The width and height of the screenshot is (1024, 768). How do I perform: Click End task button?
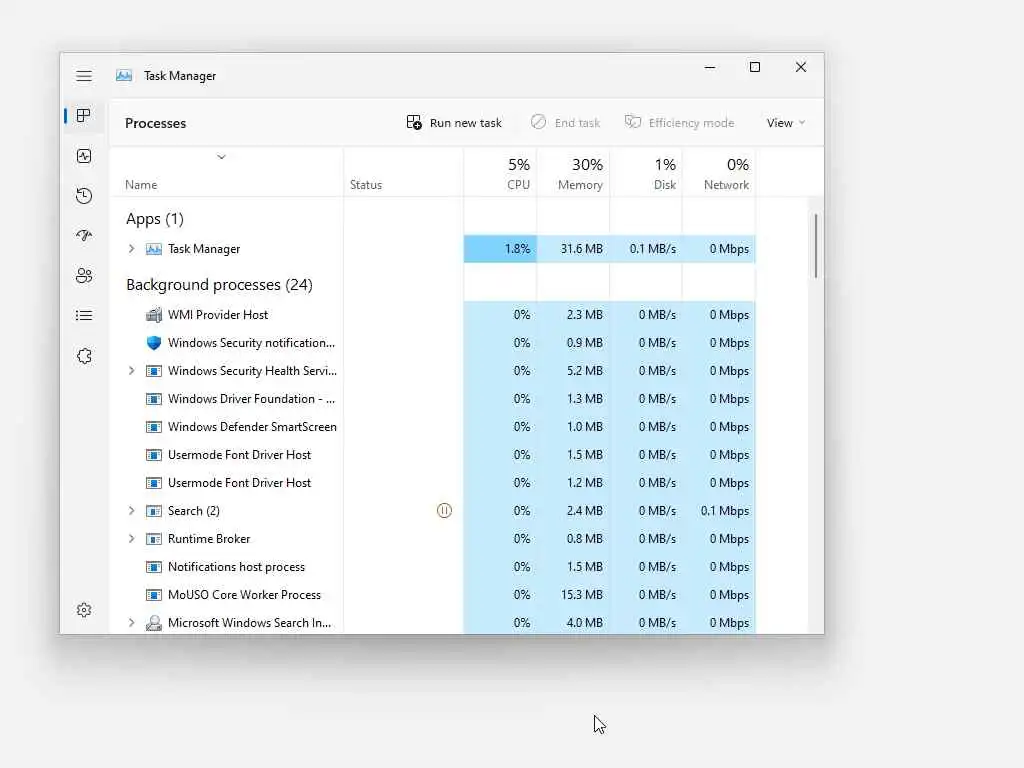565,123
